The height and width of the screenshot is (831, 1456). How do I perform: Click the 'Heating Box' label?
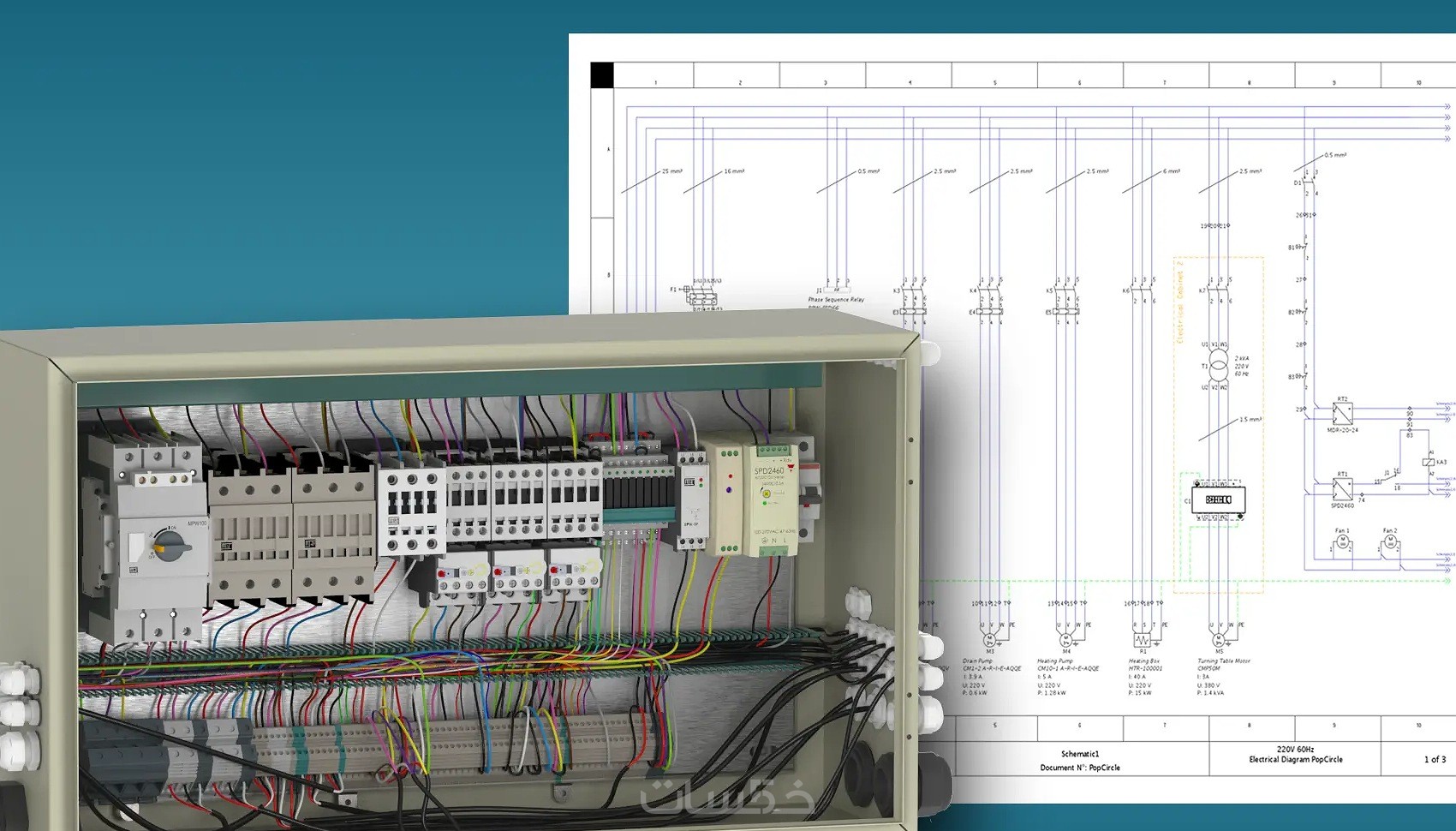1143,661
